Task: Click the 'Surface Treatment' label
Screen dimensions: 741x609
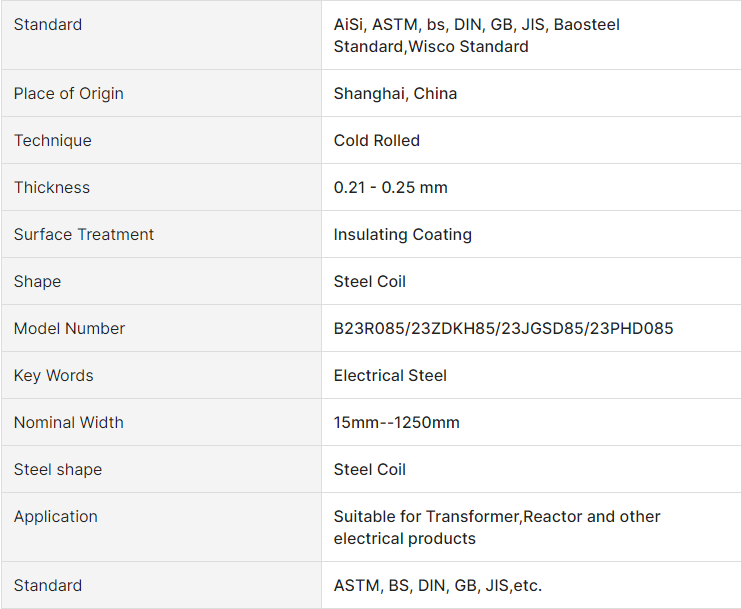Action: click(84, 234)
